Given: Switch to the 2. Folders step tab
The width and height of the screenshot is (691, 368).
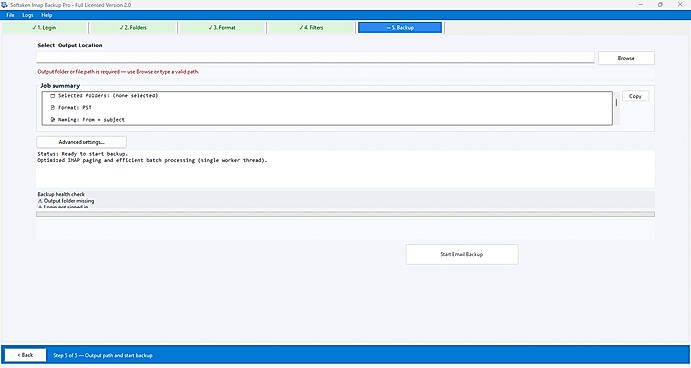Looking at the screenshot, I should 133,27.
